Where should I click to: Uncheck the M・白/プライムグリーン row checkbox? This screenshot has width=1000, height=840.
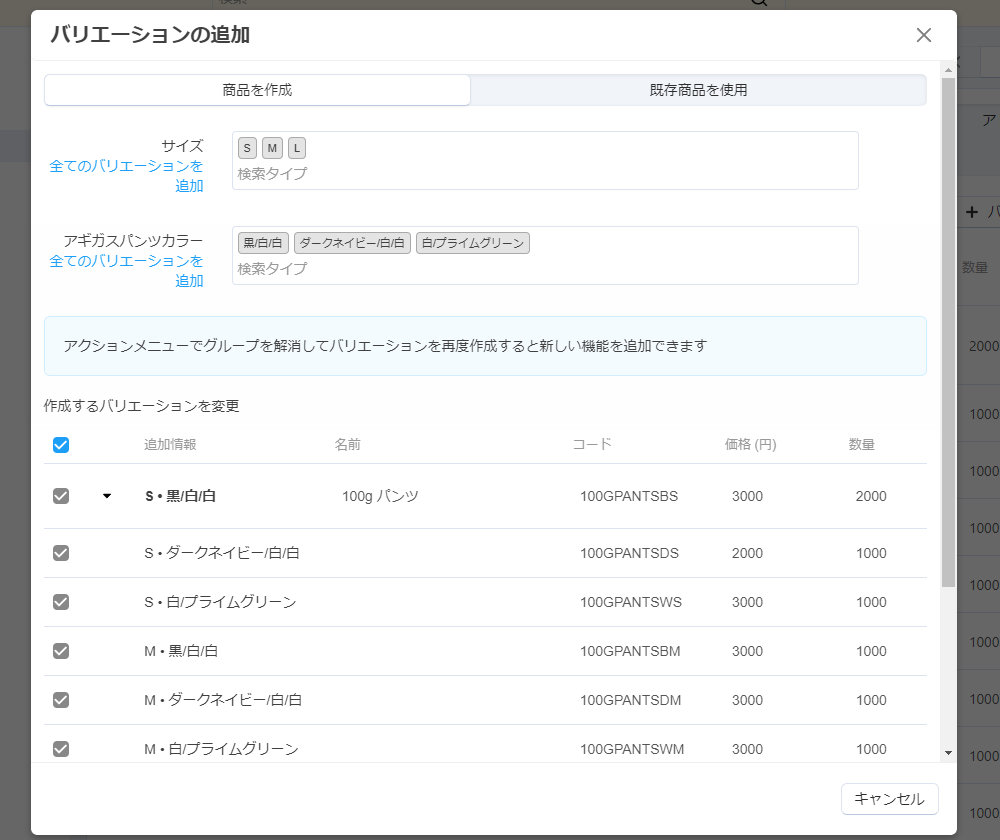pyautogui.click(x=61, y=749)
